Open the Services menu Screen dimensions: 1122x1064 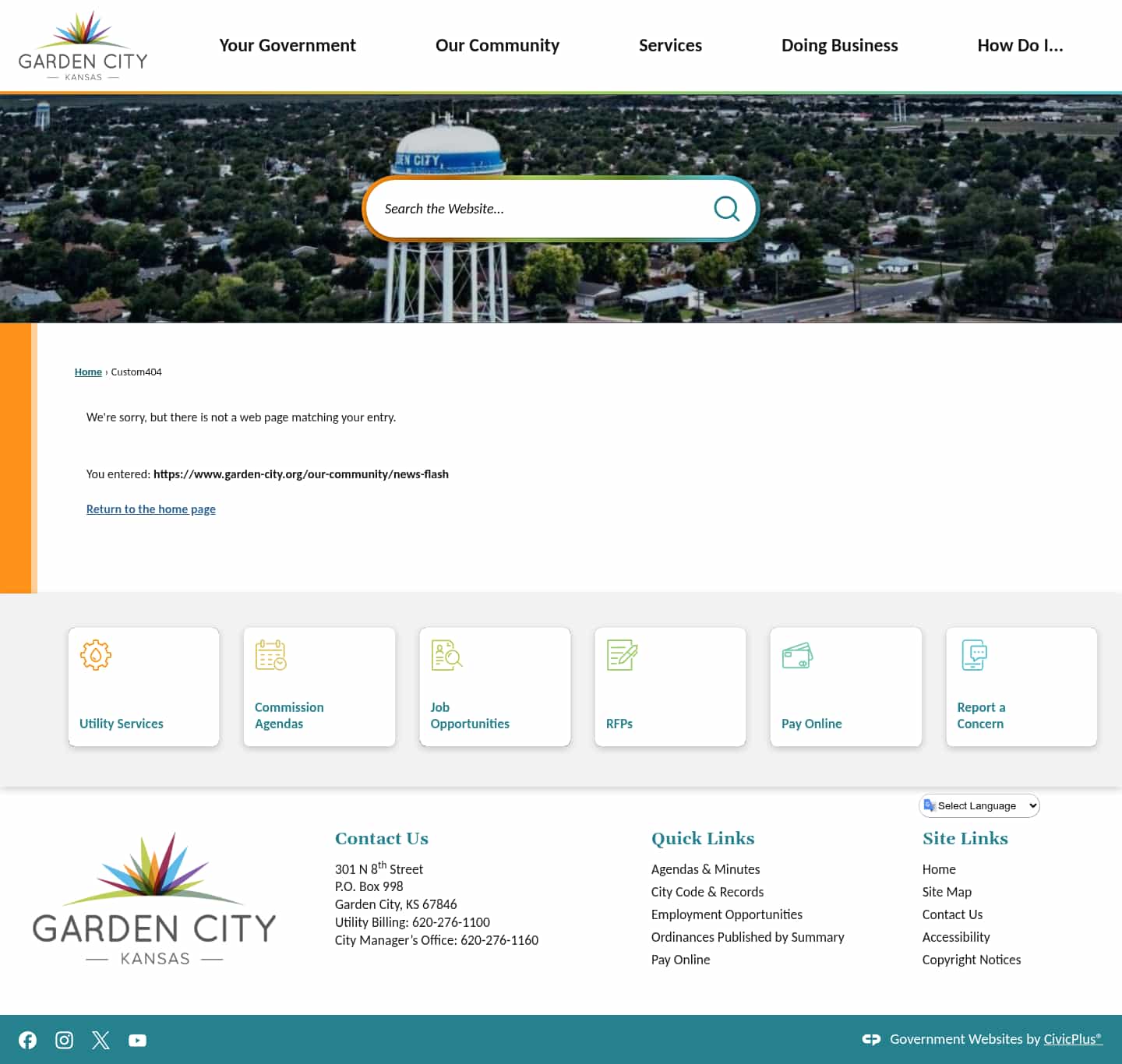coord(670,45)
